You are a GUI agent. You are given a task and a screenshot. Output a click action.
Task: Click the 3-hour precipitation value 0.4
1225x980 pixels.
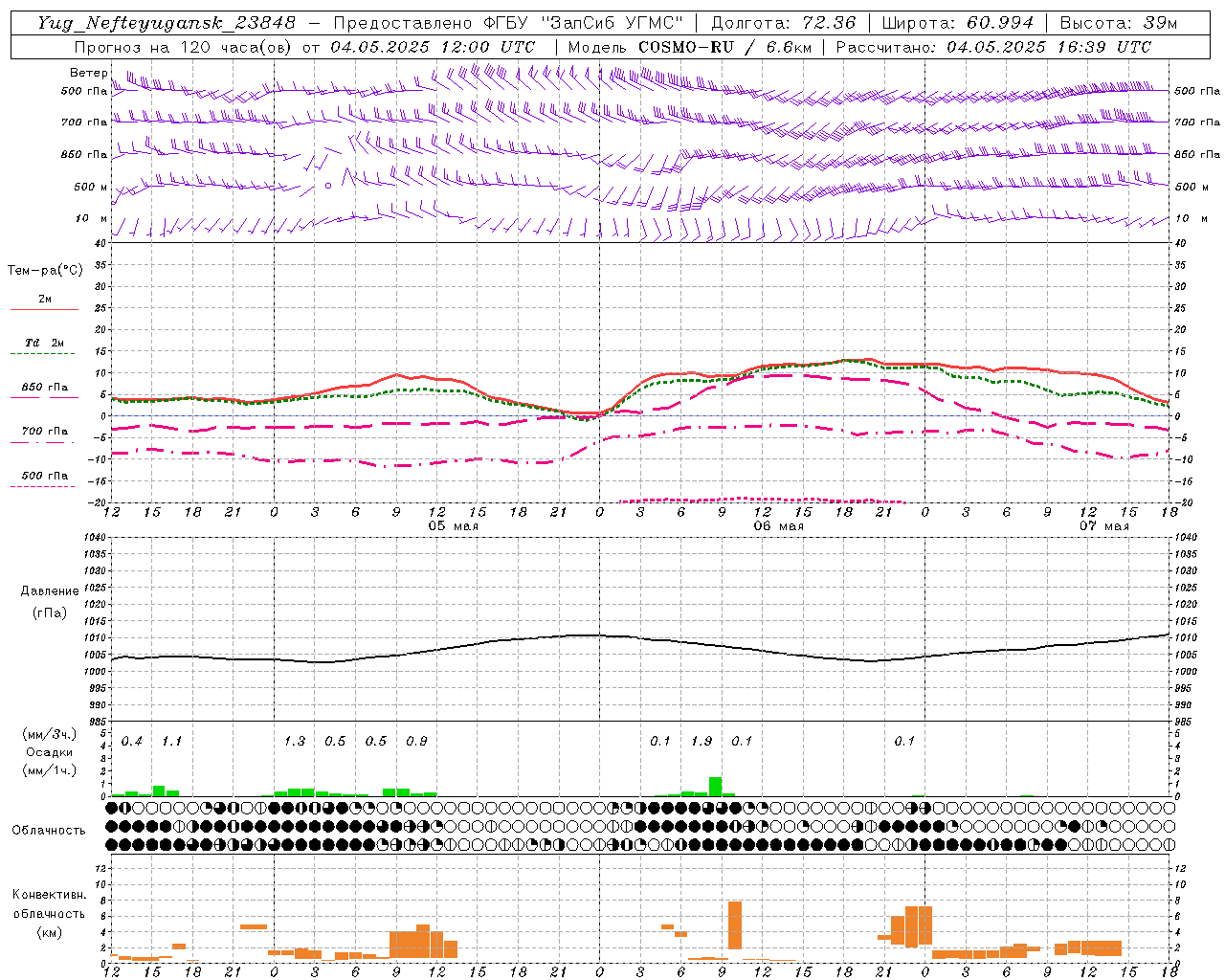click(131, 742)
